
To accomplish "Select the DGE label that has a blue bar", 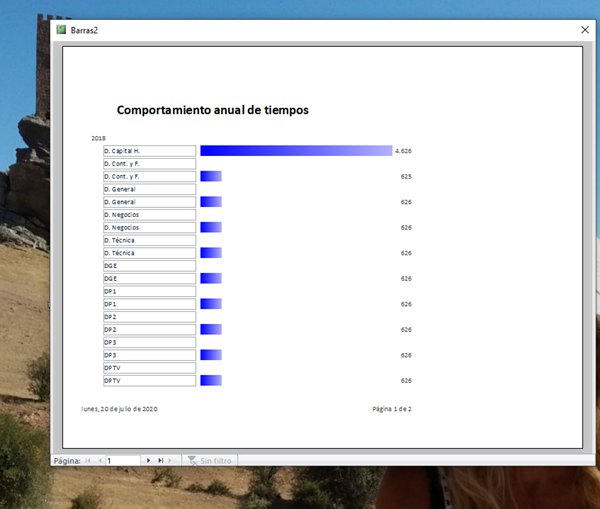I will (x=150, y=279).
